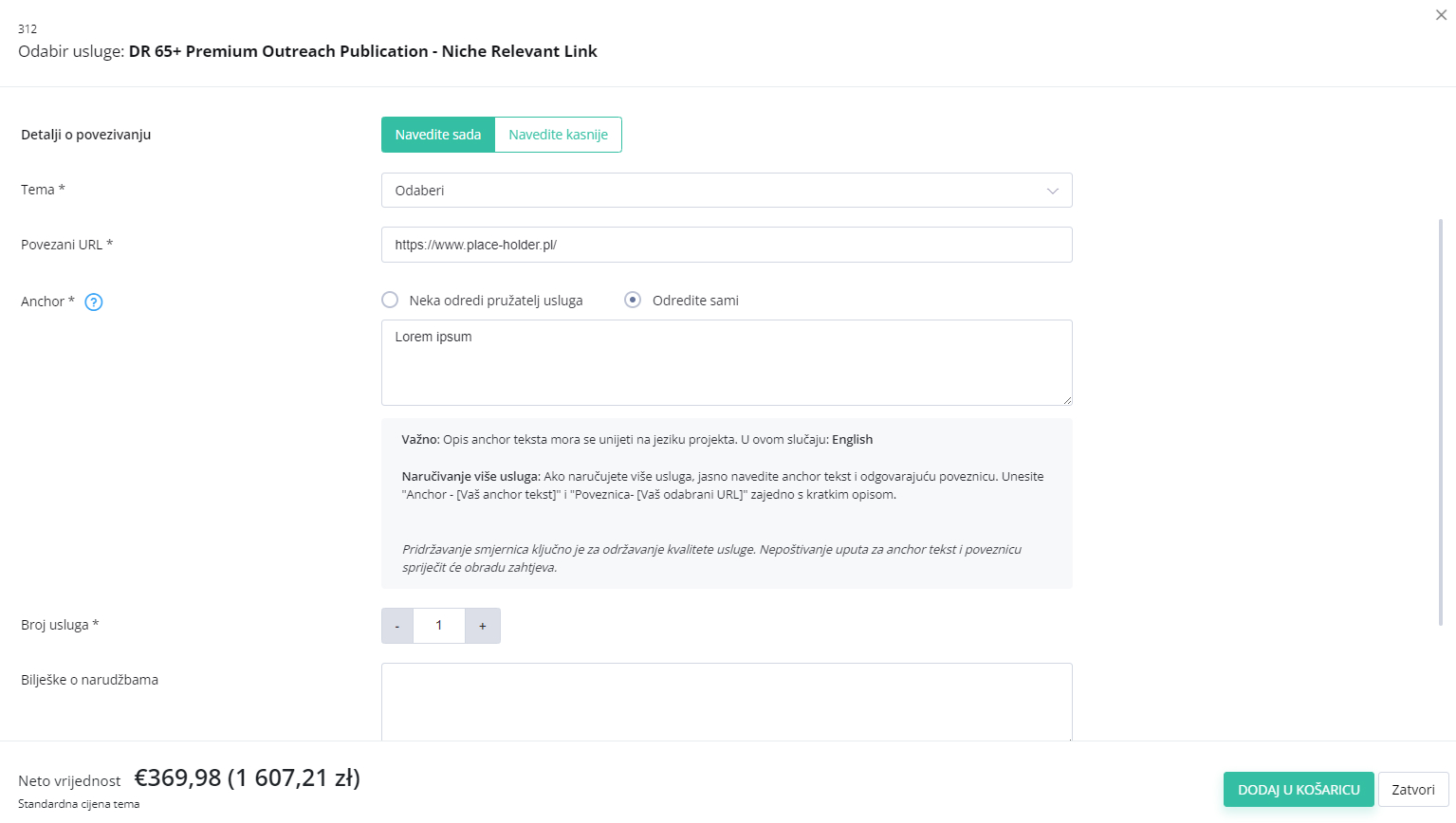This screenshot has width=1456, height=823.
Task: Click into the Anchor Lorem ipsum textarea
Action: pos(727,362)
